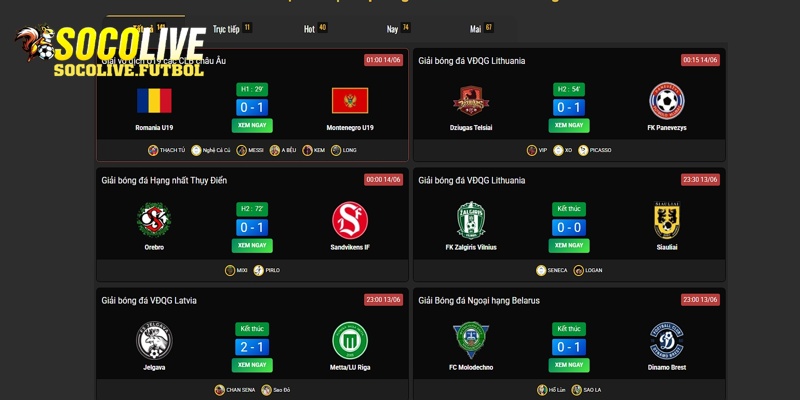Click the Dinamo Brest club logo

point(667,340)
